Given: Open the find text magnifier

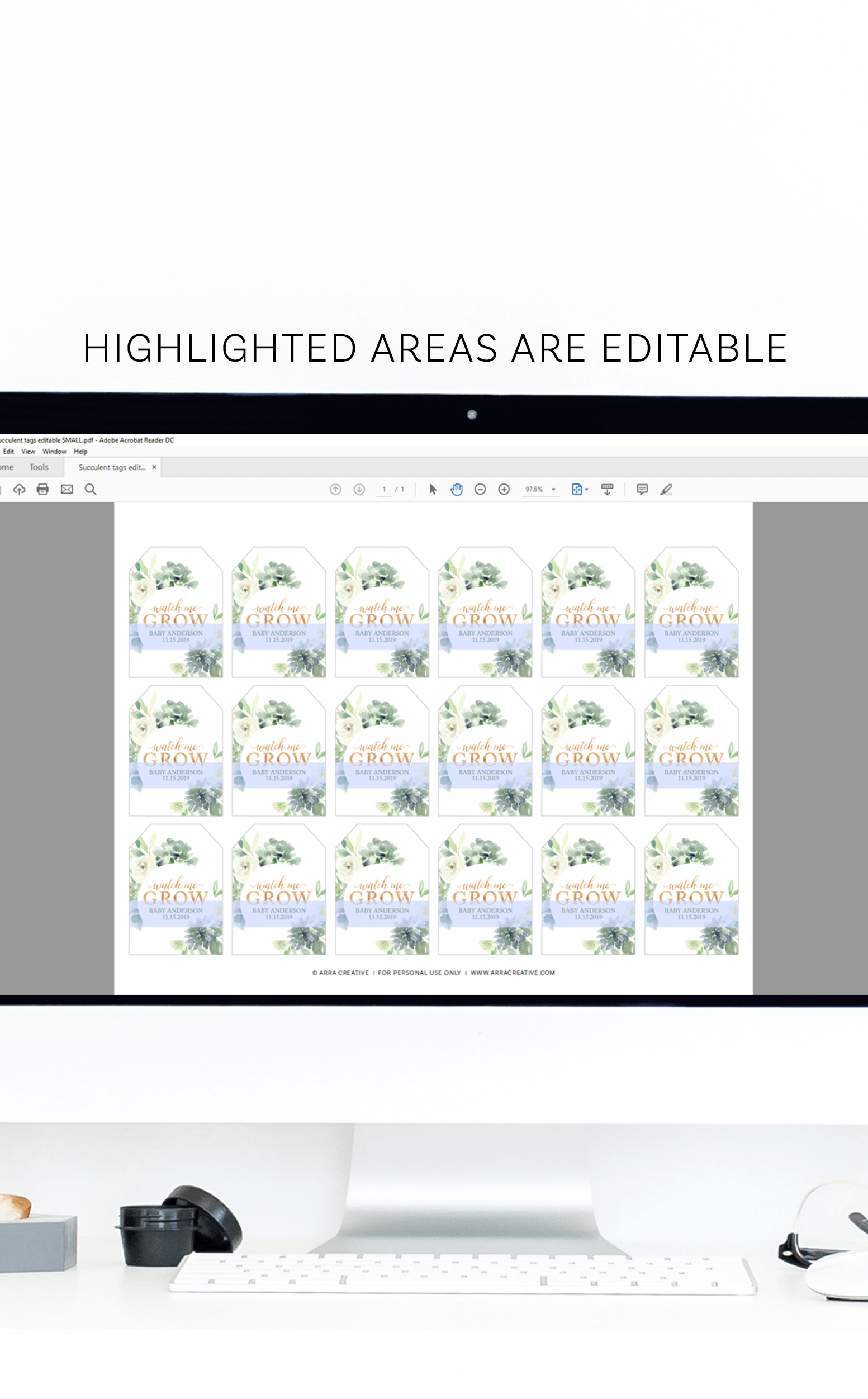Looking at the screenshot, I should click(91, 489).
